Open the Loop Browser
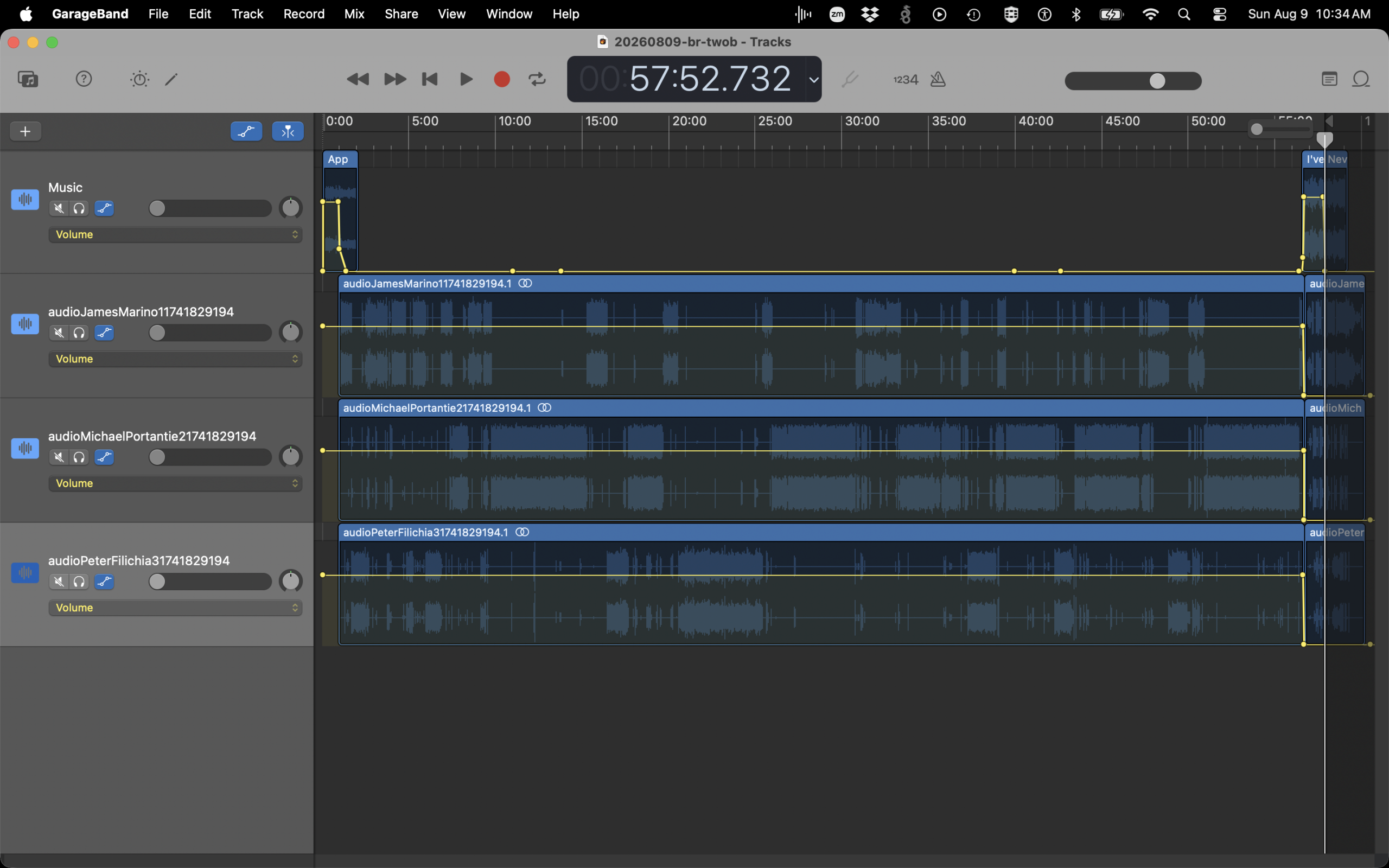 point(1361,79)
